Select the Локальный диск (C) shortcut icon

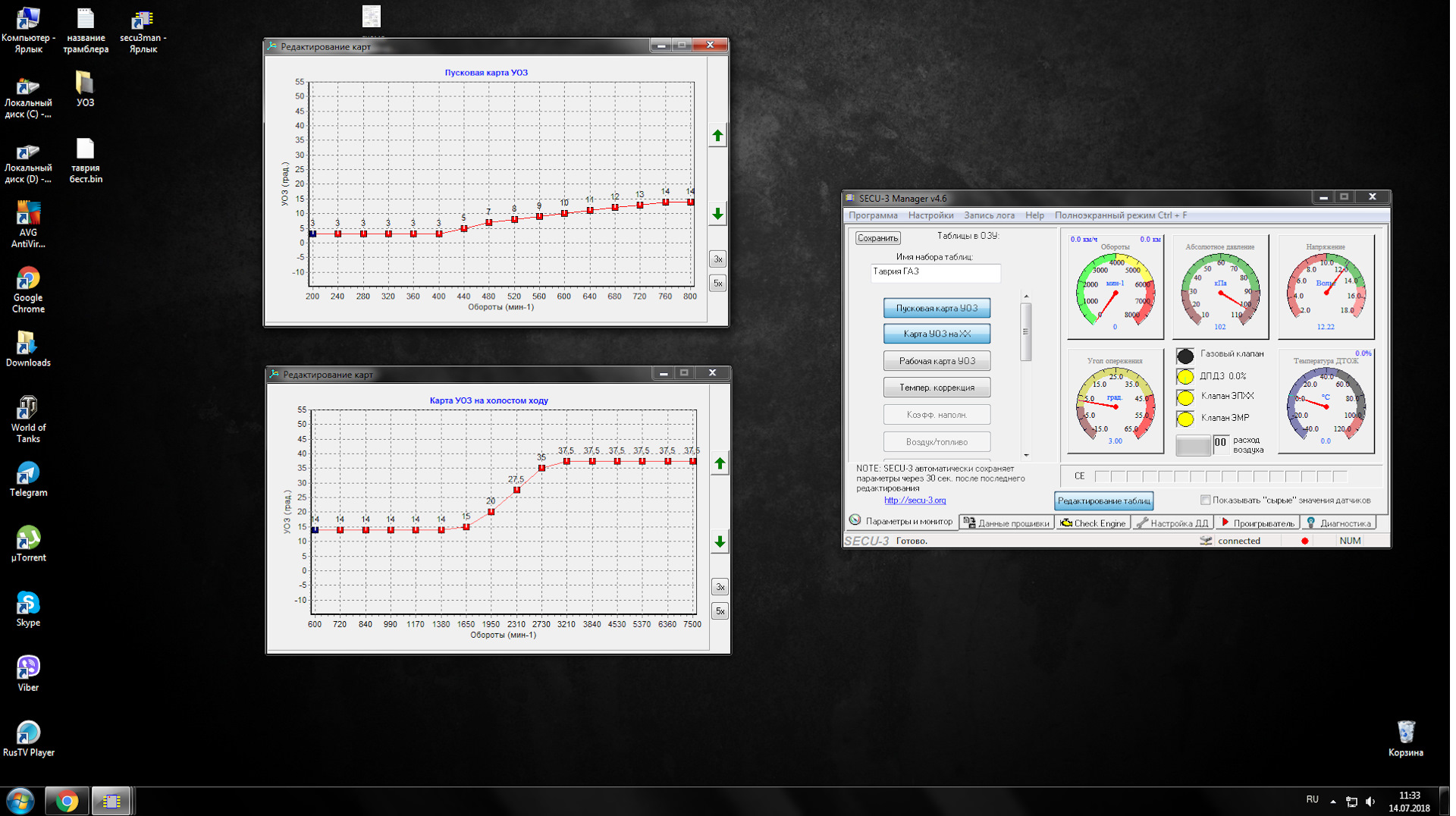(x=28, y=96)
